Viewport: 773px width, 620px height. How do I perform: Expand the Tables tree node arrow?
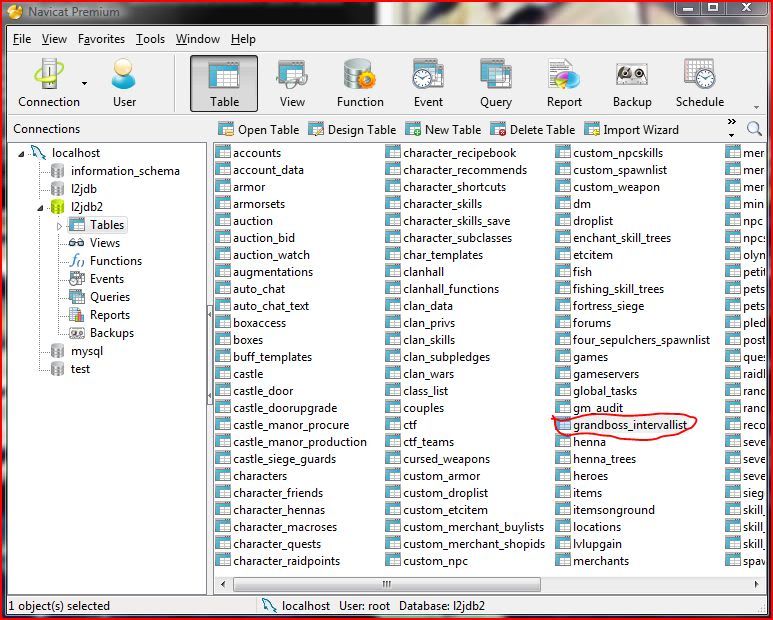click(59, 226)
